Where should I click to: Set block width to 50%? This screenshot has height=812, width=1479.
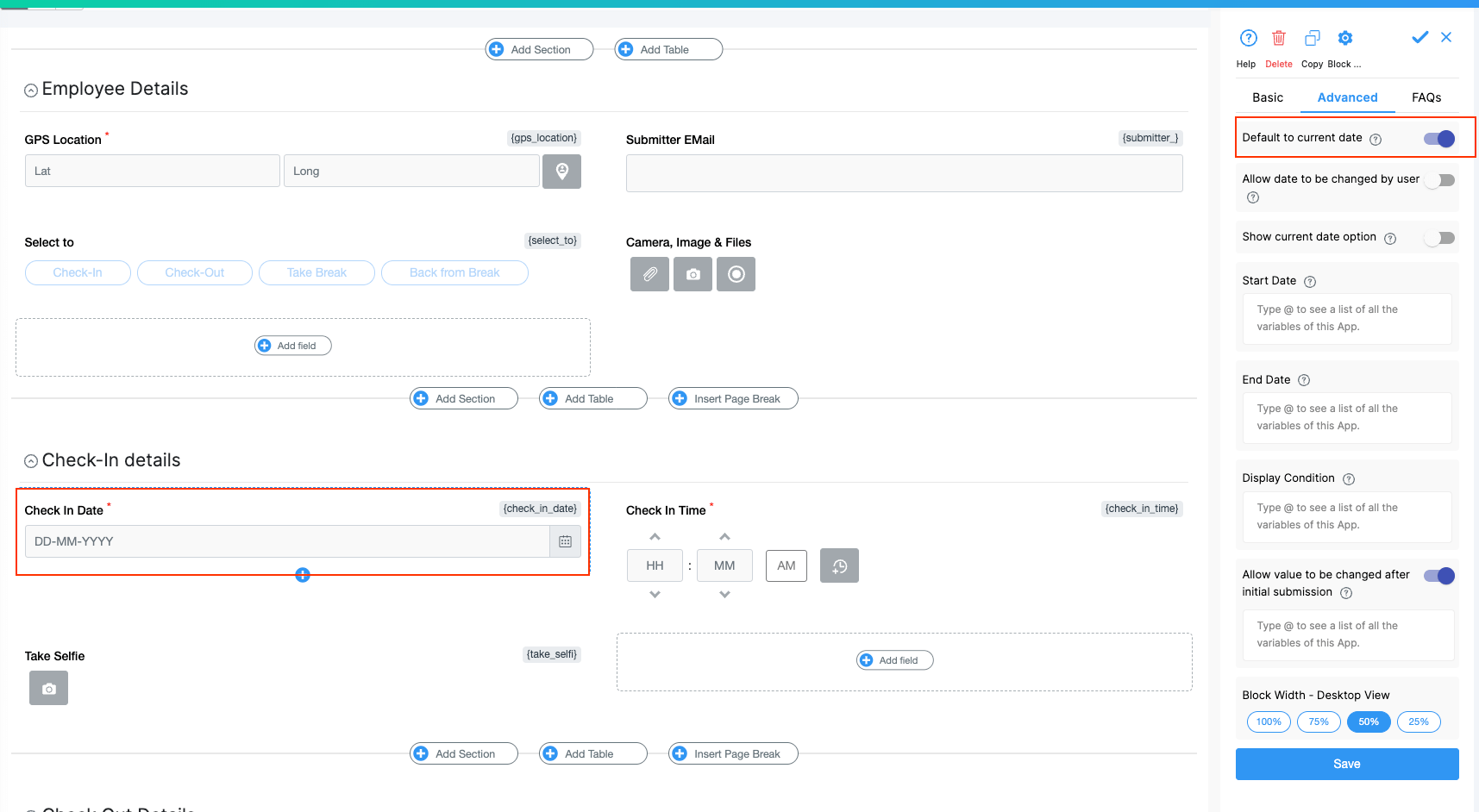(1369, 721)
